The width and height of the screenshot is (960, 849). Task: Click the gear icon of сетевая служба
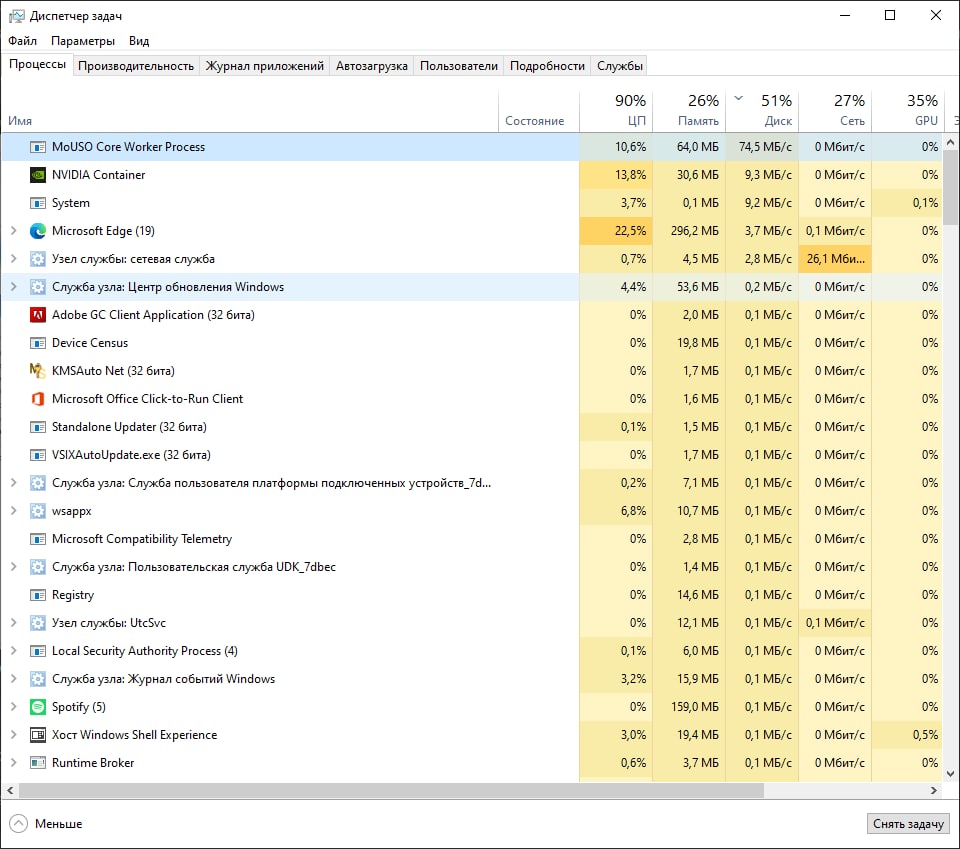click(x=38, y=259)
